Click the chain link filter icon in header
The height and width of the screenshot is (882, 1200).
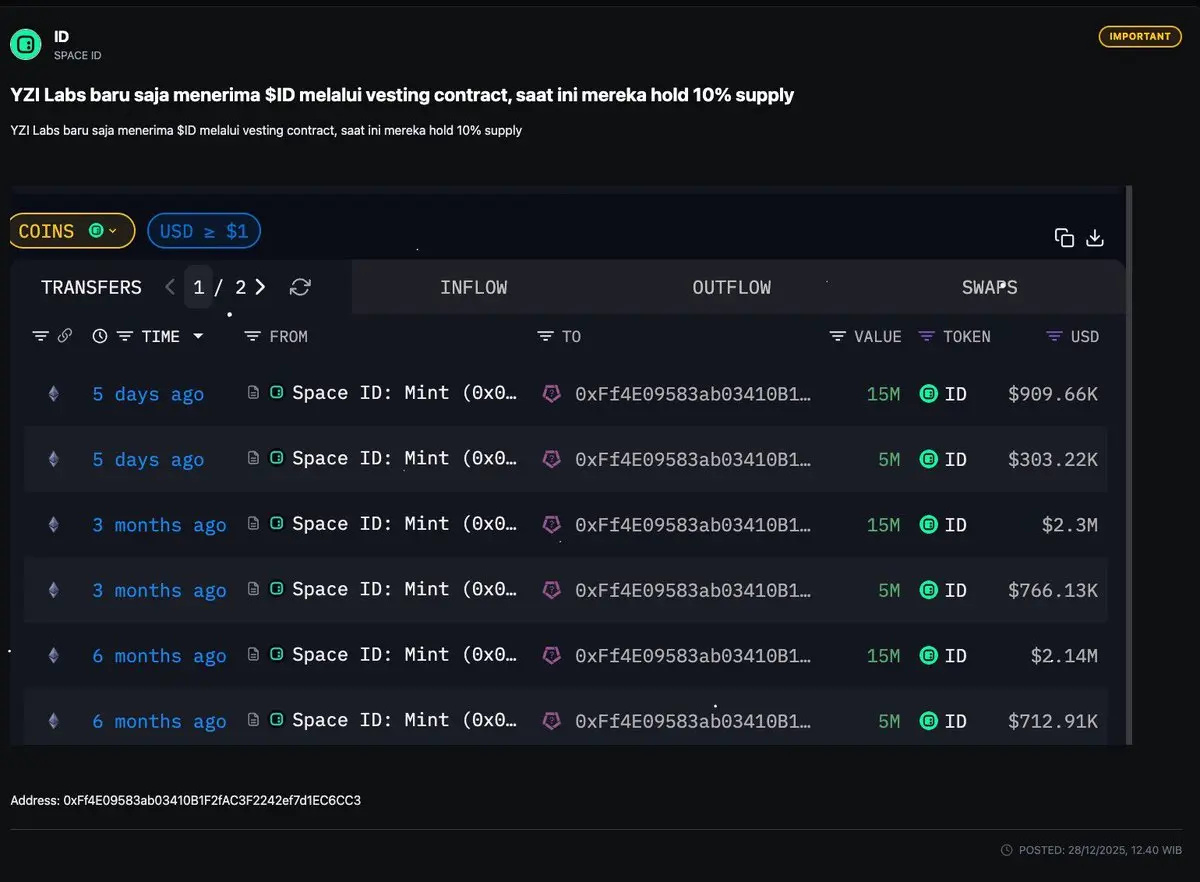click(x=65, y=337)
